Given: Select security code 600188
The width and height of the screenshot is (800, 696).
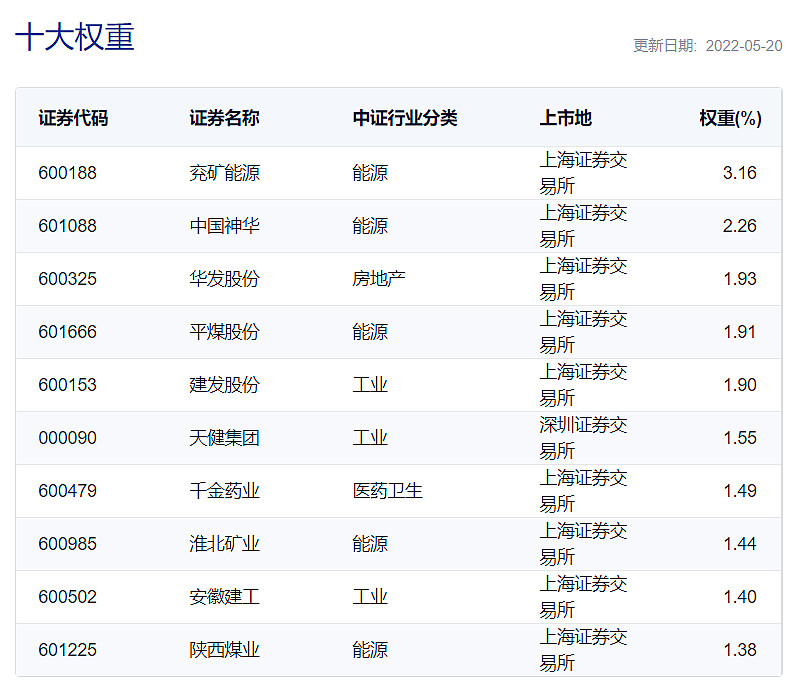Looking at the screenshot, I should click(67, 173).
